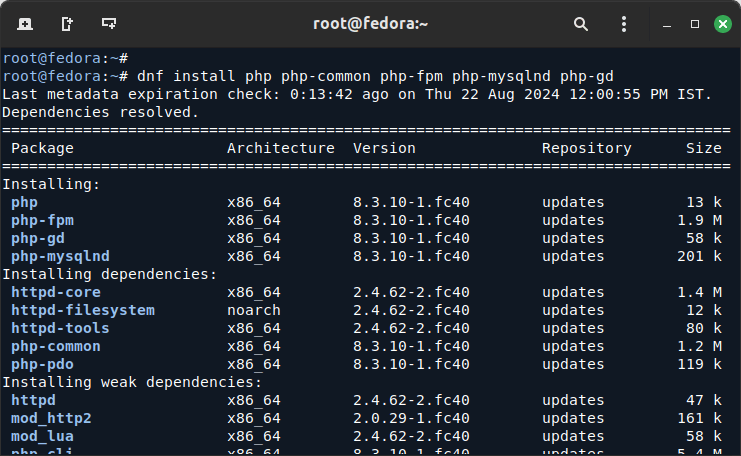Click version 2.4.62-2.fc40 in httpd-core row

pyautogui.click(x=411, y=292)
